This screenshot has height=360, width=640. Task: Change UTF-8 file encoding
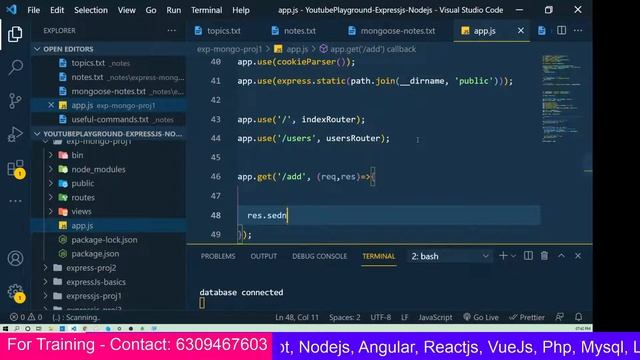(380, 317)
